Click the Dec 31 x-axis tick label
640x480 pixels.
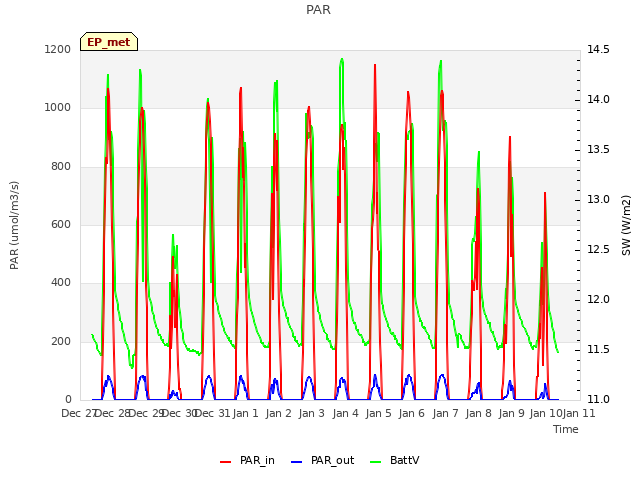(212, 413)
